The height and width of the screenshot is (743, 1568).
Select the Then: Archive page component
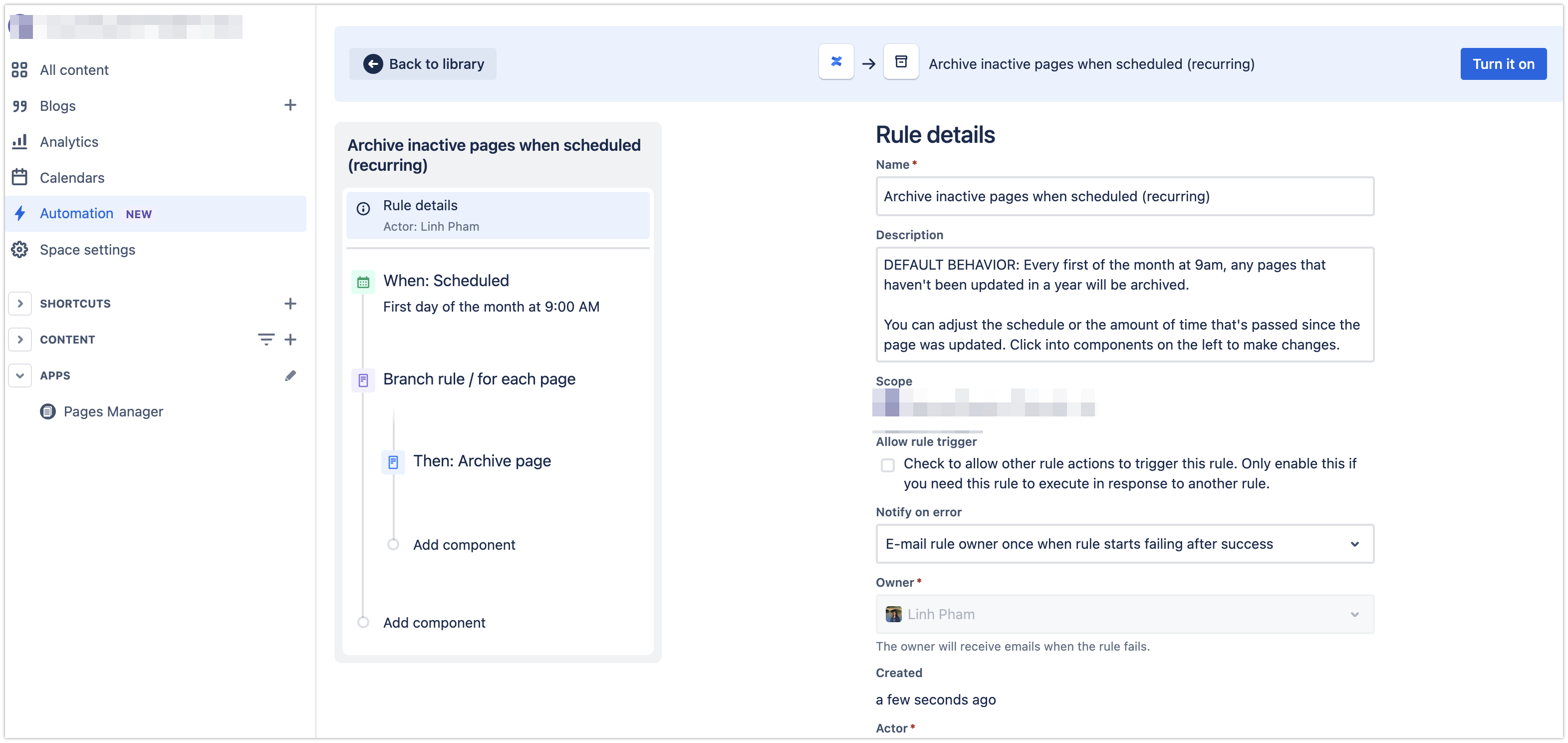[x=394, y=462]
